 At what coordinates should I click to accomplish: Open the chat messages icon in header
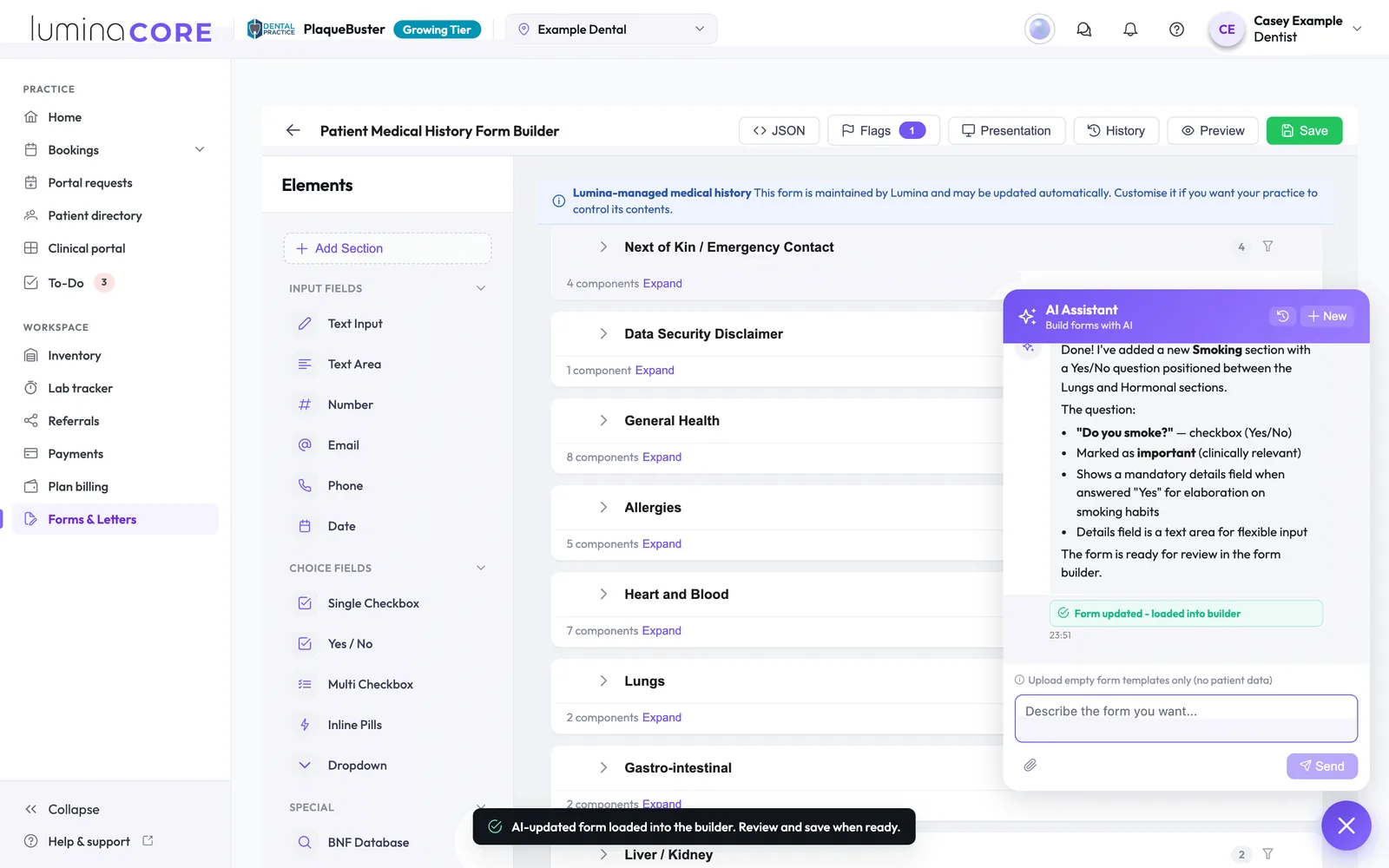1084,30
